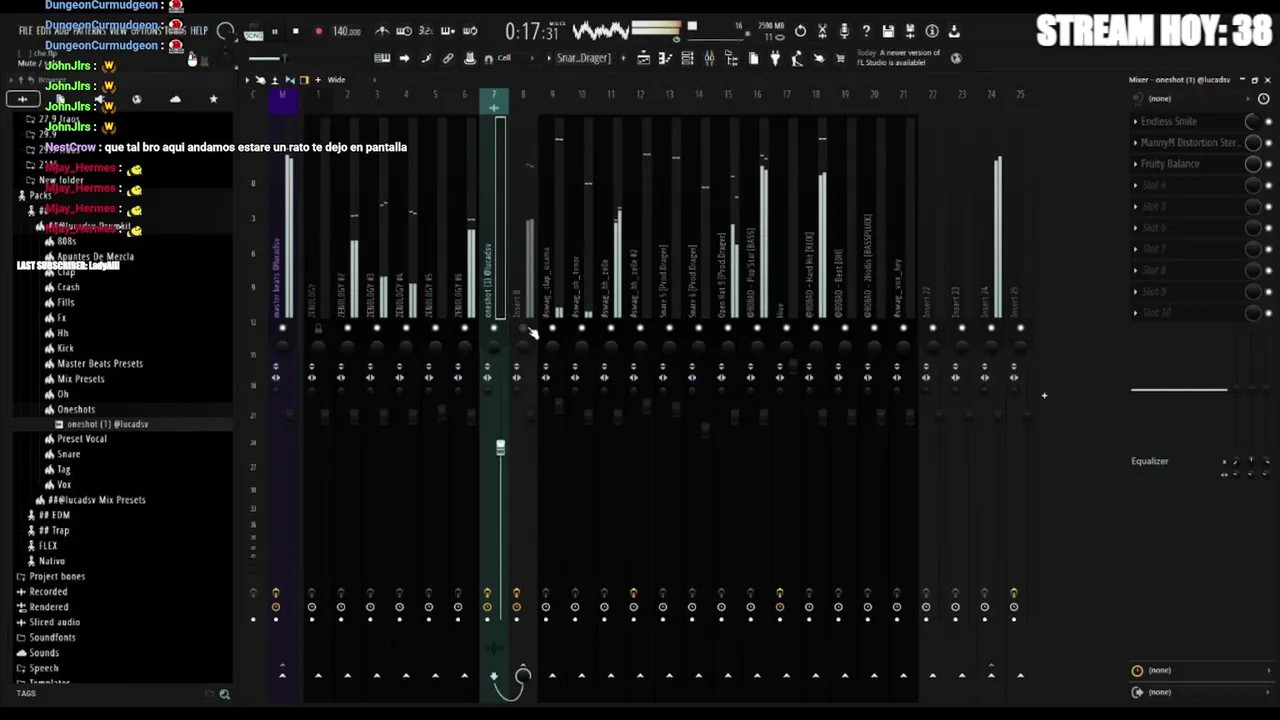Toggle the SONG mode switch

(253, 35)
